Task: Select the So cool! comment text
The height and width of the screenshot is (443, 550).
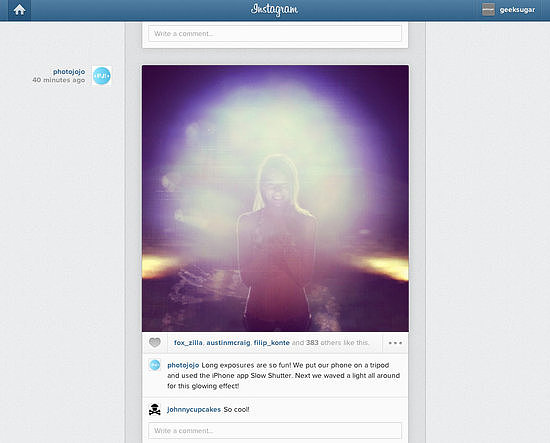Action: (x=236, y=409)
